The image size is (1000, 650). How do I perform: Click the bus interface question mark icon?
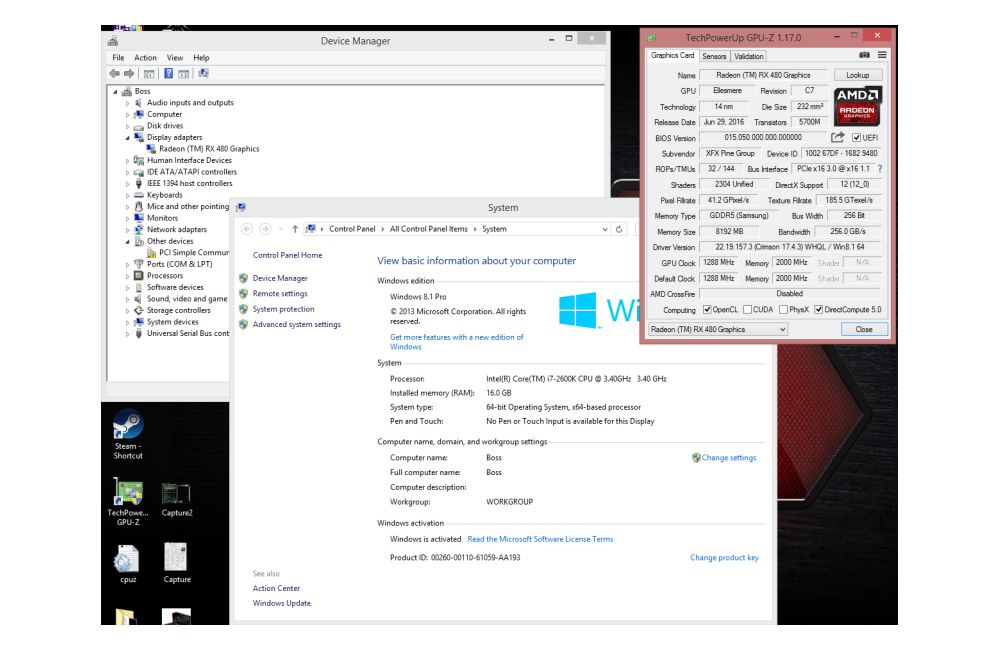pos(880,169)
